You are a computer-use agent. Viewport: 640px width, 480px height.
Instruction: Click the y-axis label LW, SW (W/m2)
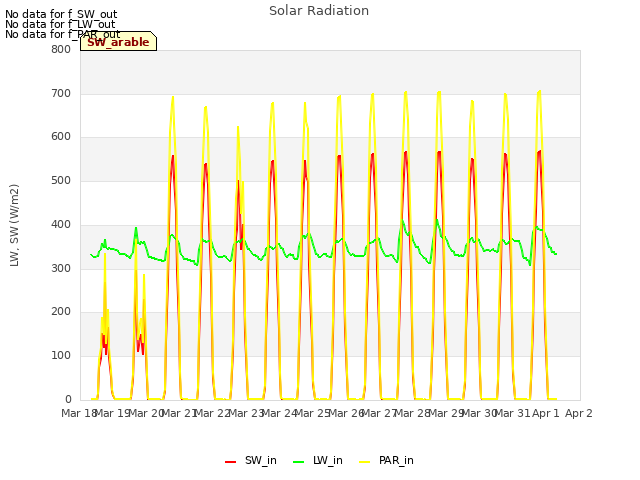pos(14,225)
